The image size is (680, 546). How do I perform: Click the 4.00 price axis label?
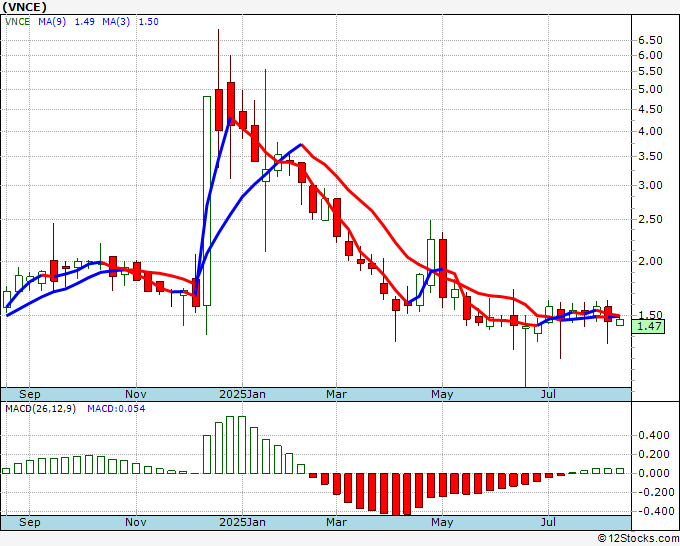point(650,131)
